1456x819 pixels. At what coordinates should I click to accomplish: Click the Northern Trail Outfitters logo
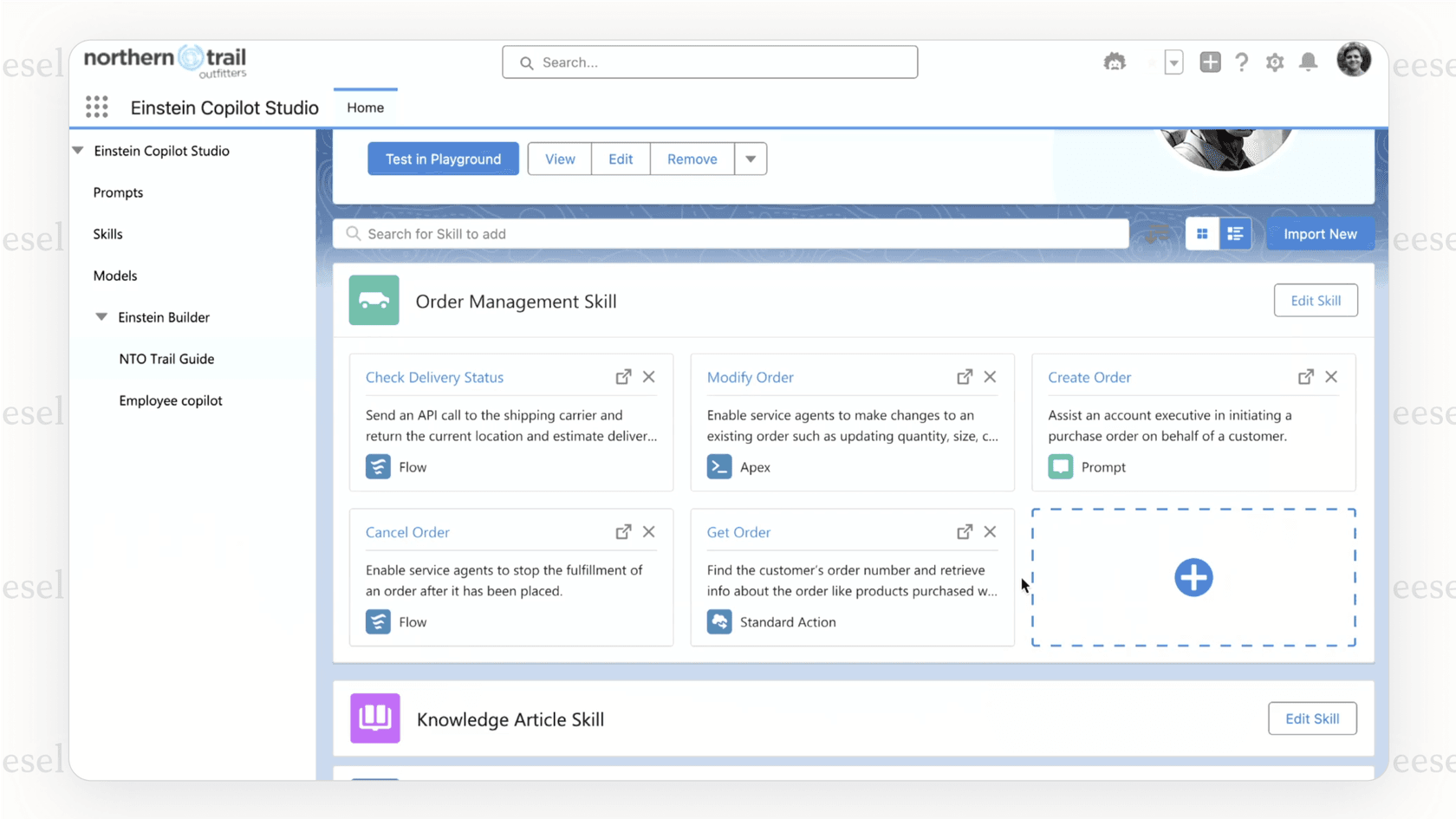[166, 62]
